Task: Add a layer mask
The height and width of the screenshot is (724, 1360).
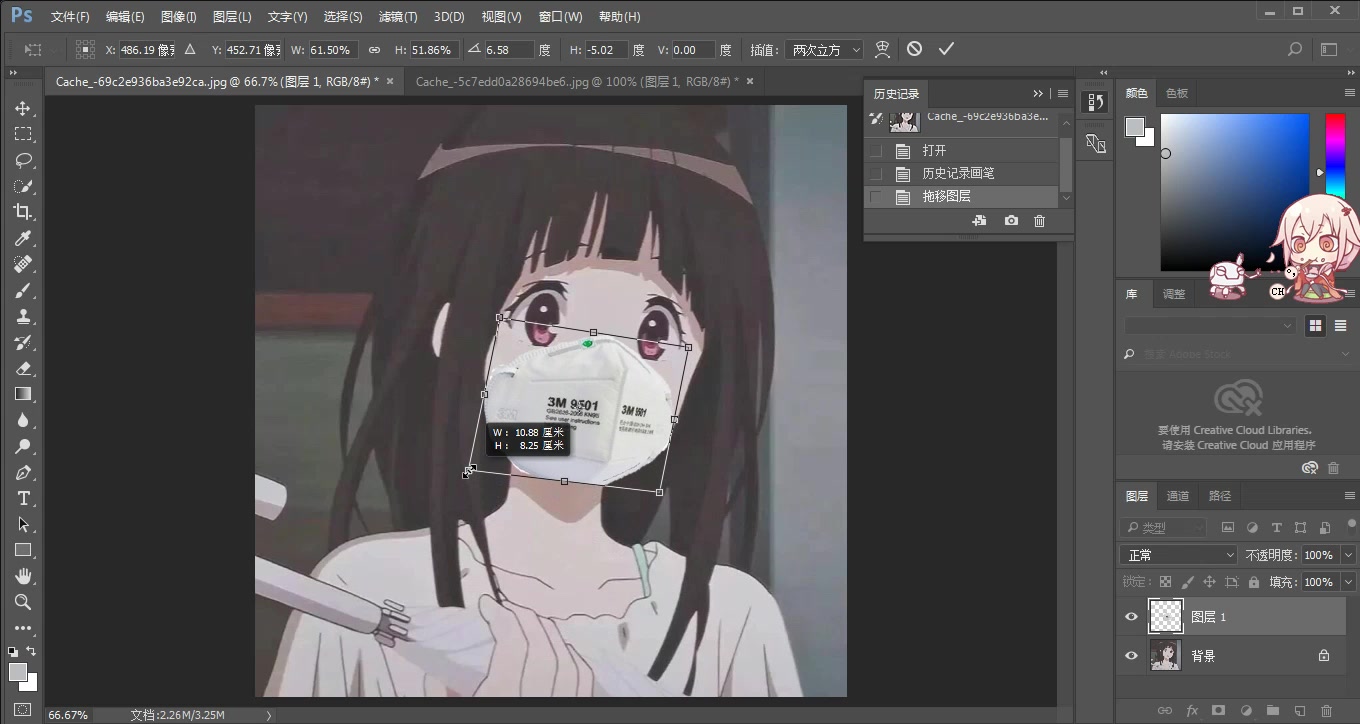Action: pos(1218,711)
